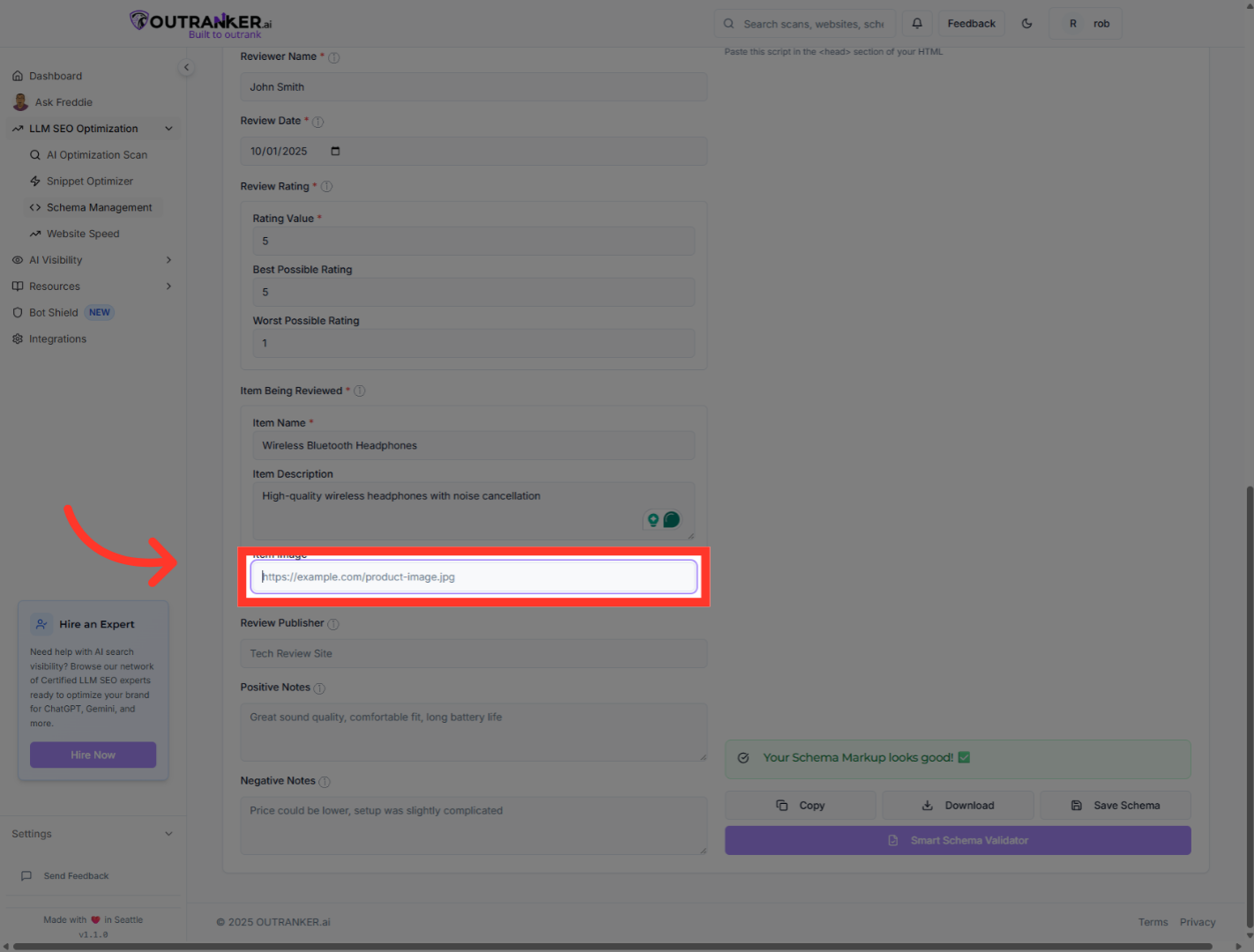Click the R user avatar

pos(1072,24)
